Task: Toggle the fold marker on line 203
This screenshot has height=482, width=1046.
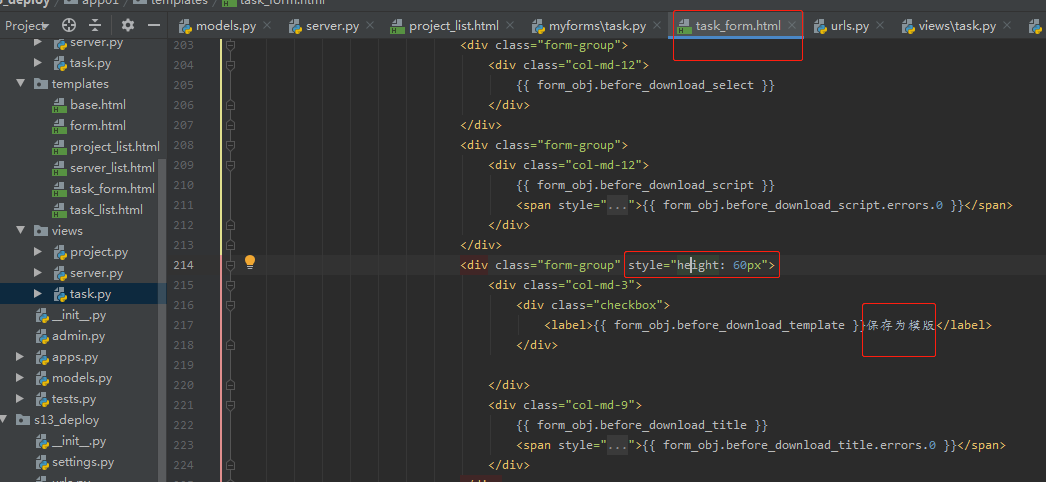Action: pos(230,45)
